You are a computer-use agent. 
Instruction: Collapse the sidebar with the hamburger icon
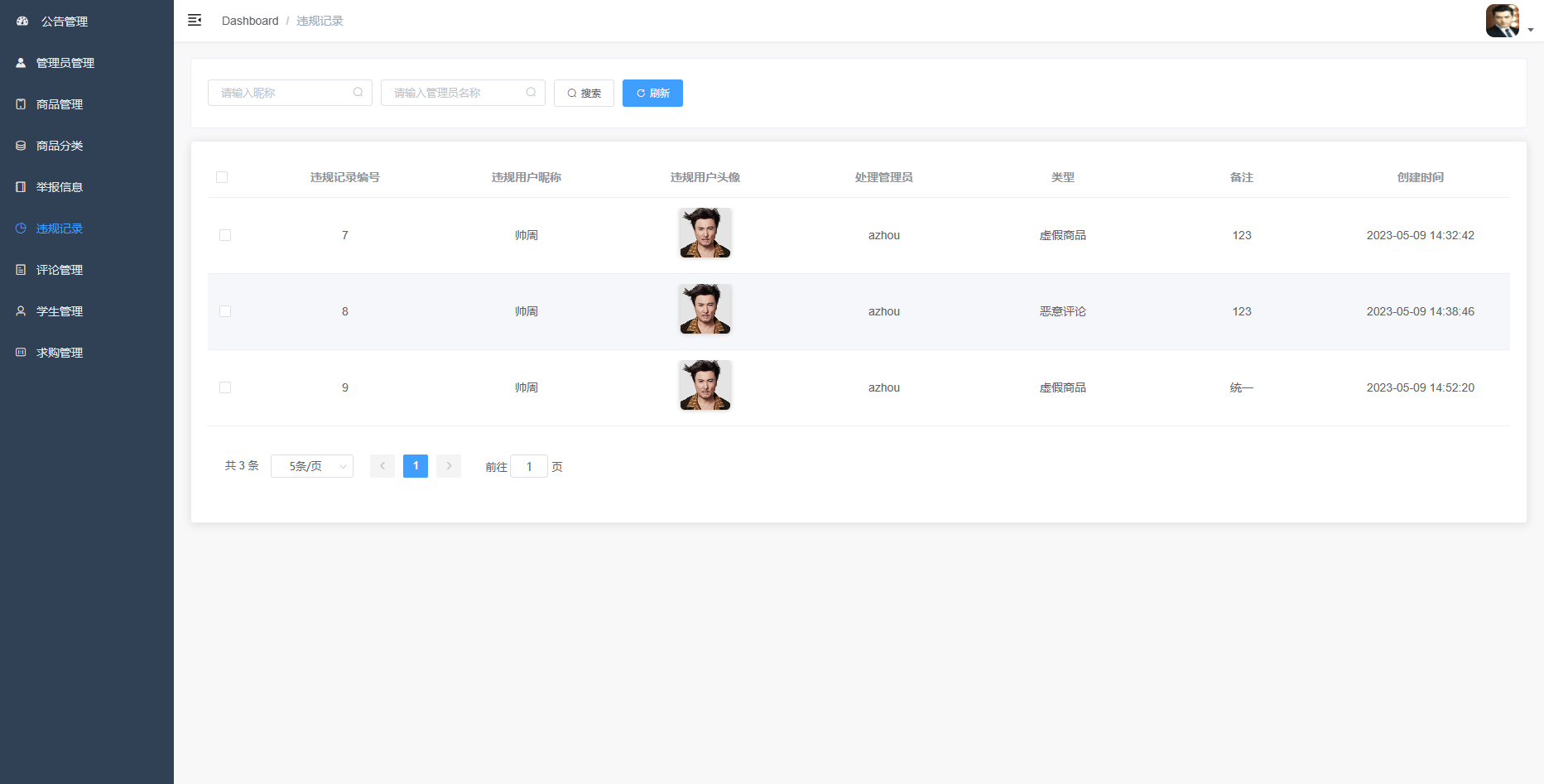point(195,21)
